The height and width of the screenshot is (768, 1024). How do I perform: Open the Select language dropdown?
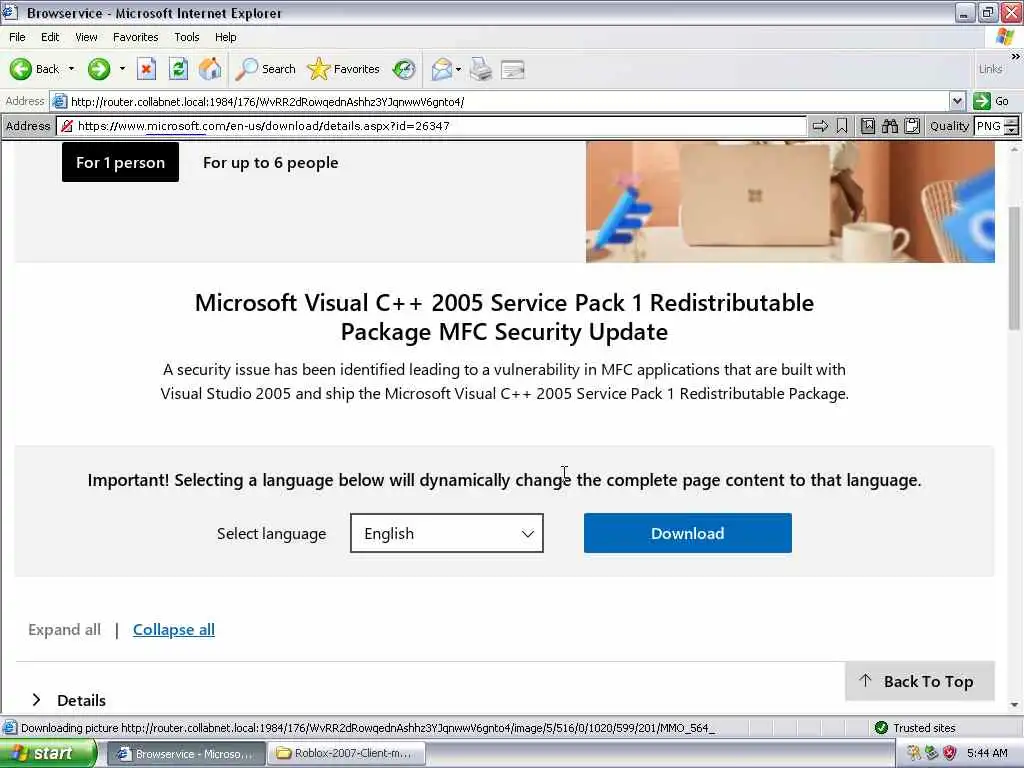click(447, 533)
